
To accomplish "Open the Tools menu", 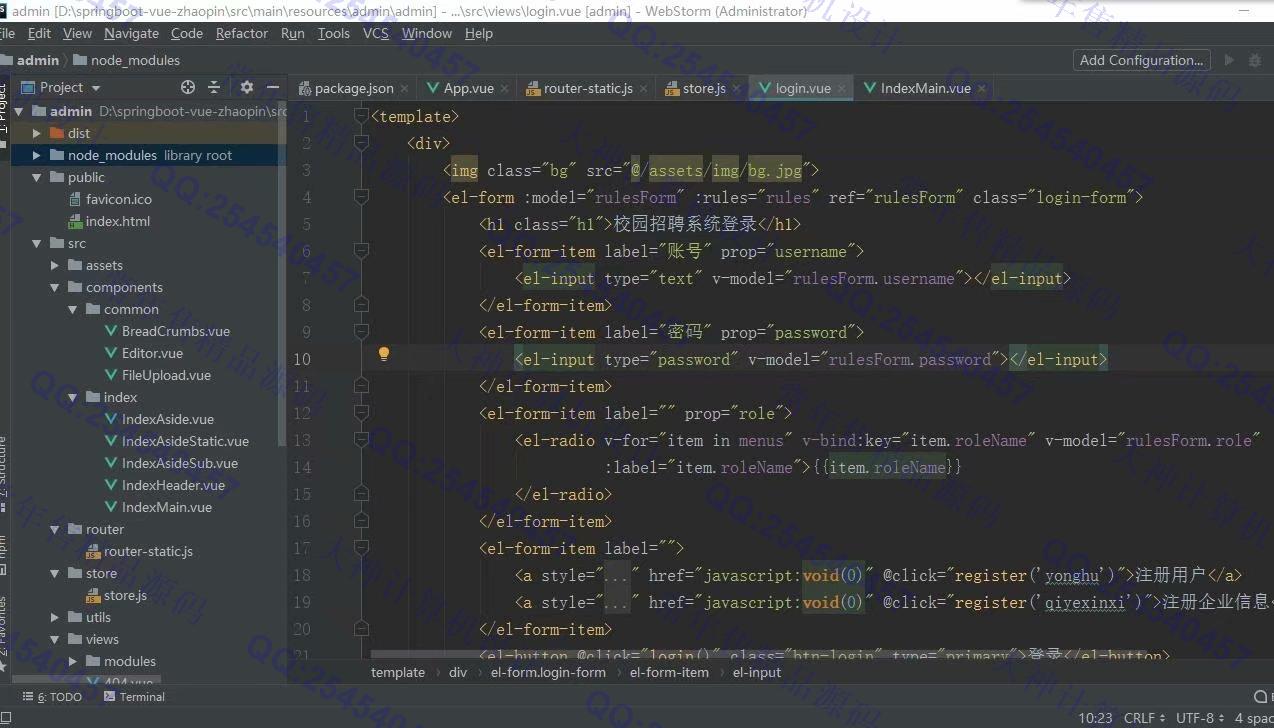I will [x=334, y=33].
